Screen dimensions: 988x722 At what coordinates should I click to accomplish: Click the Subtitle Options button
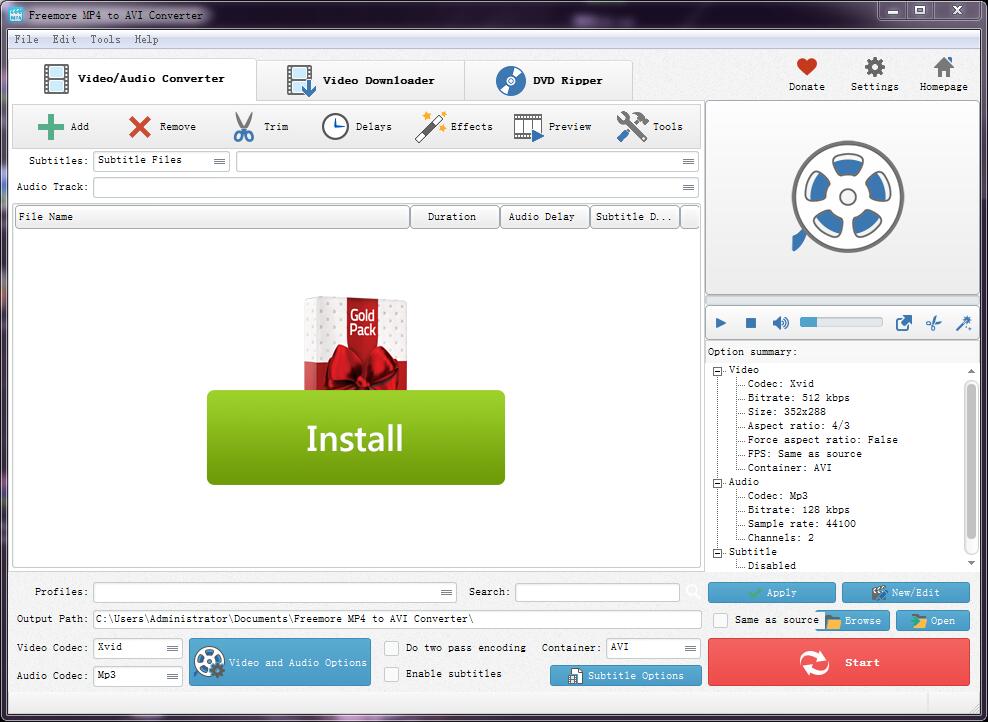point(626,676)
